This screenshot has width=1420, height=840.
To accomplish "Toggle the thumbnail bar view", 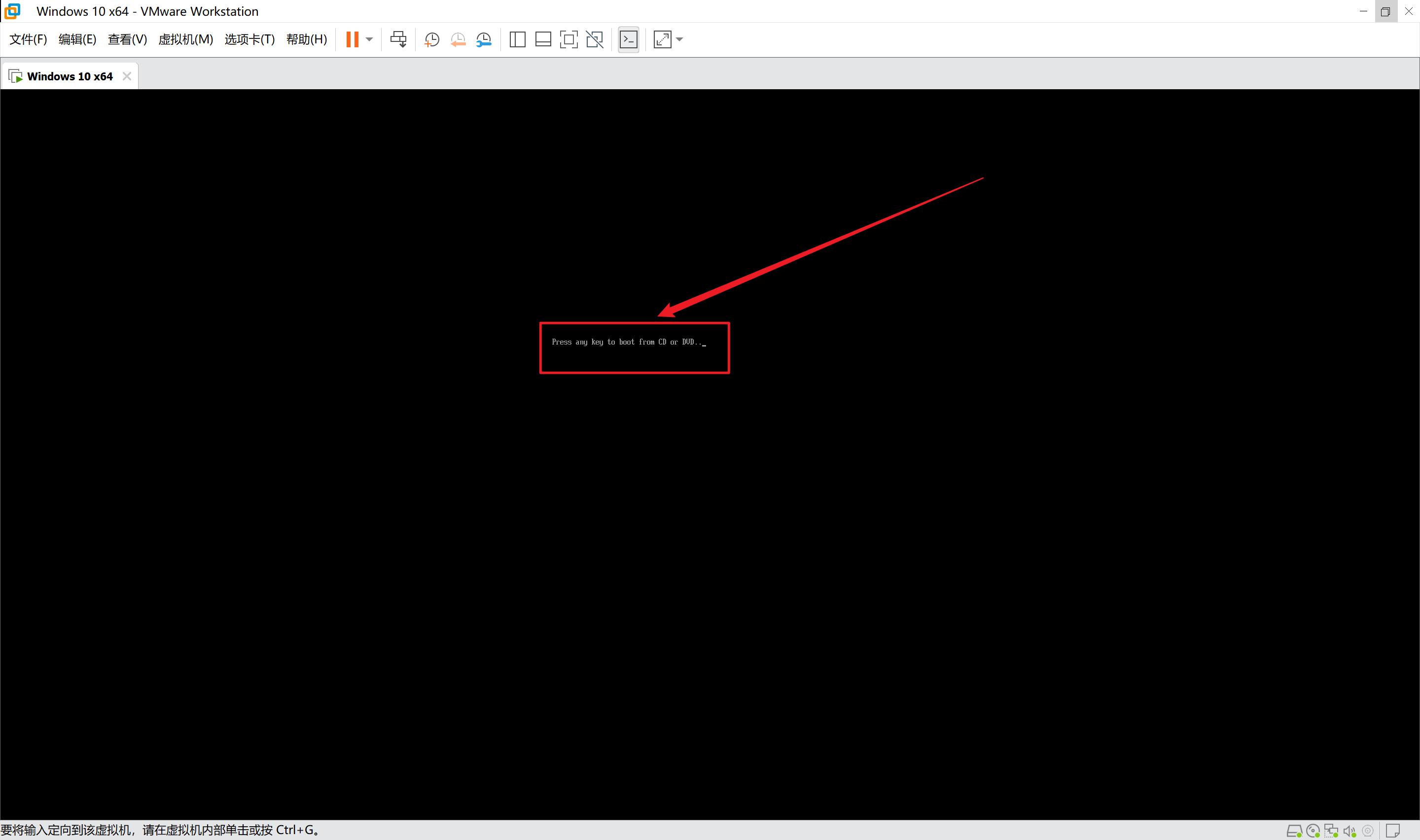I will coord(543,39).
